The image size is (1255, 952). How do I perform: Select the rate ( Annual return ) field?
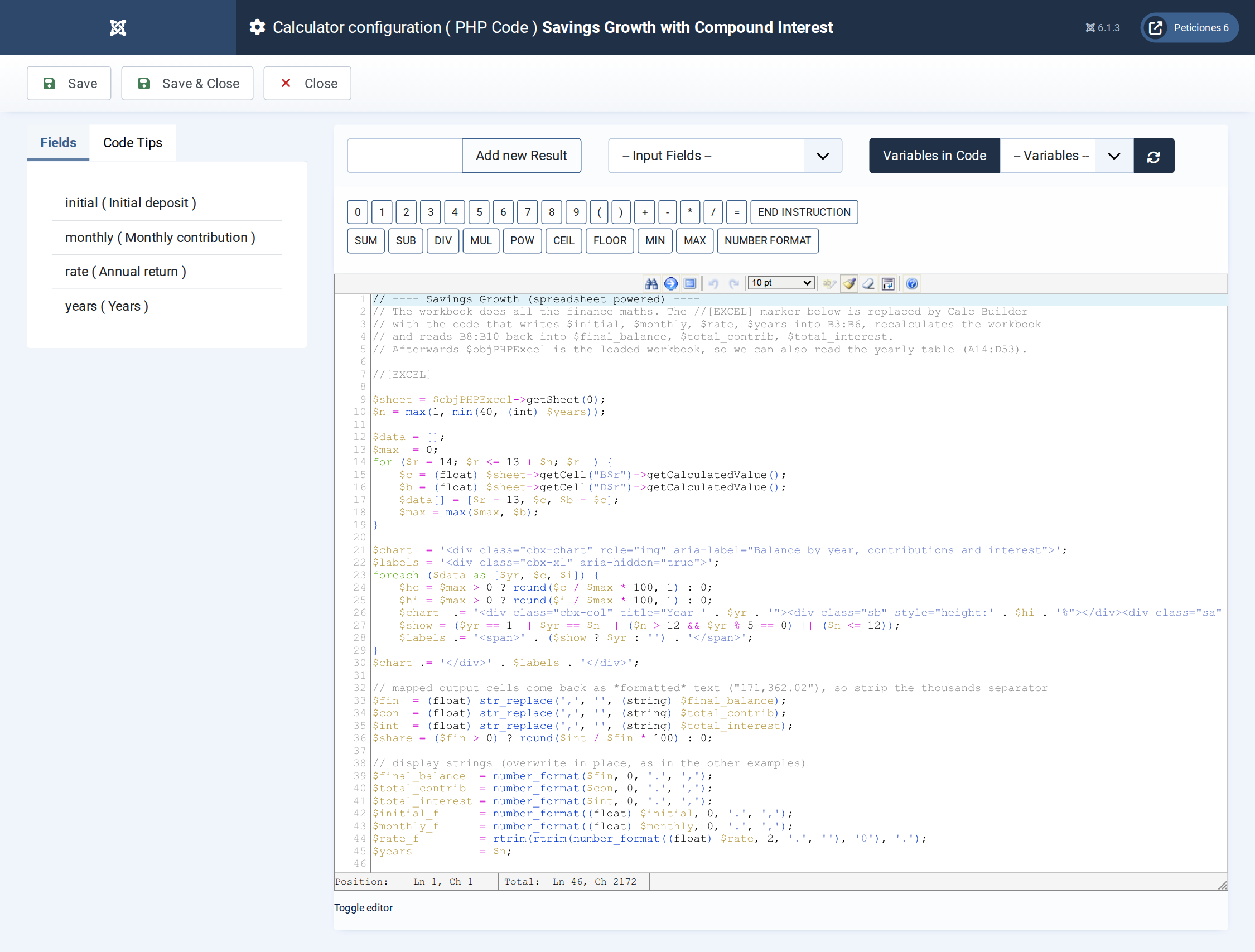pyautogui.click(x=167, y=272)
